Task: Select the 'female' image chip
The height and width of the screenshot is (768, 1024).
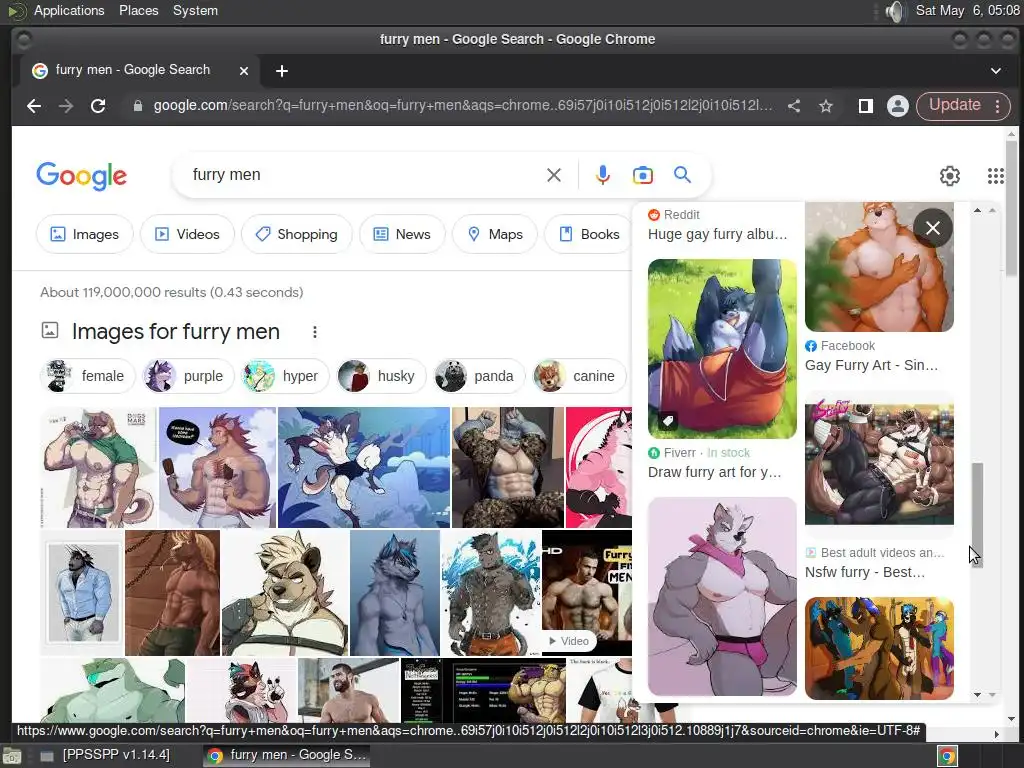Action: pos(88,376)
